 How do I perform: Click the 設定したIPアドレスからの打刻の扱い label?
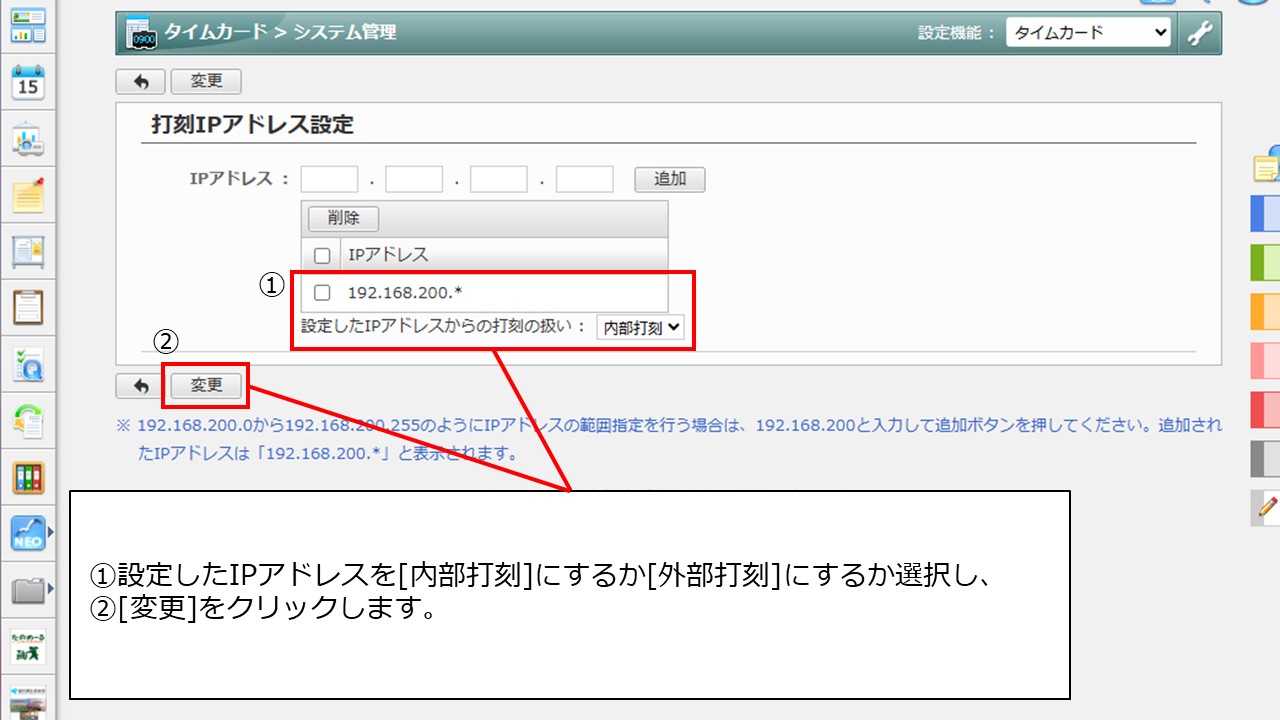pyautogui.click(x=444, y=327)
